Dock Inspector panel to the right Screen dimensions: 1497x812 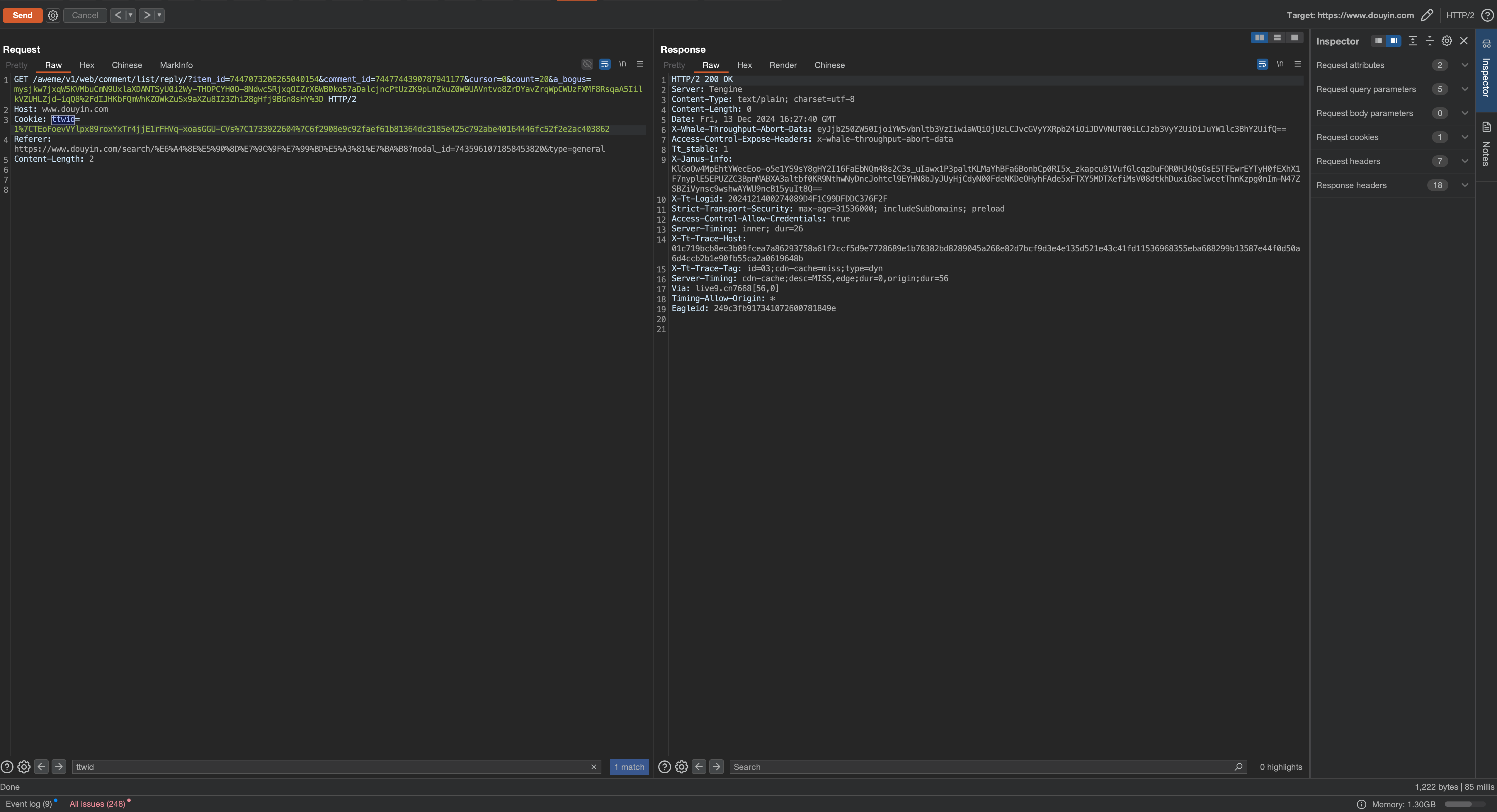click(1393, 41)
